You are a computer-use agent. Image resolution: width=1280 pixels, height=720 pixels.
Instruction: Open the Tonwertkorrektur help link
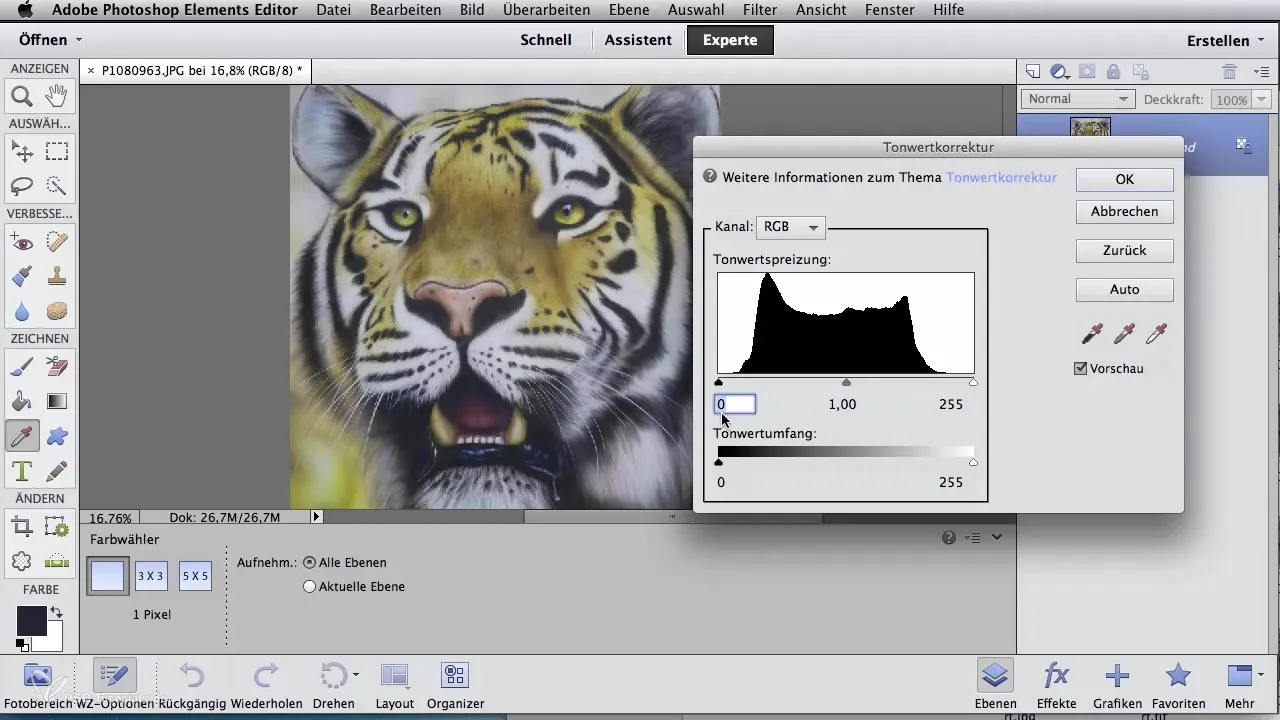1001,177
